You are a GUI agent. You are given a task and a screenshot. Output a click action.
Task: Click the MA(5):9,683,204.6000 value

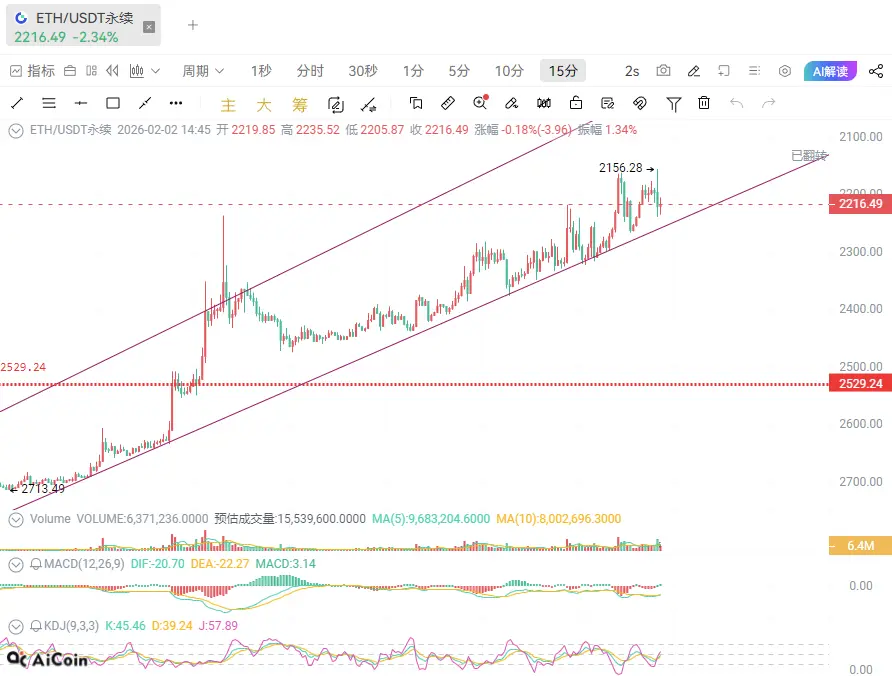(431, 519)
